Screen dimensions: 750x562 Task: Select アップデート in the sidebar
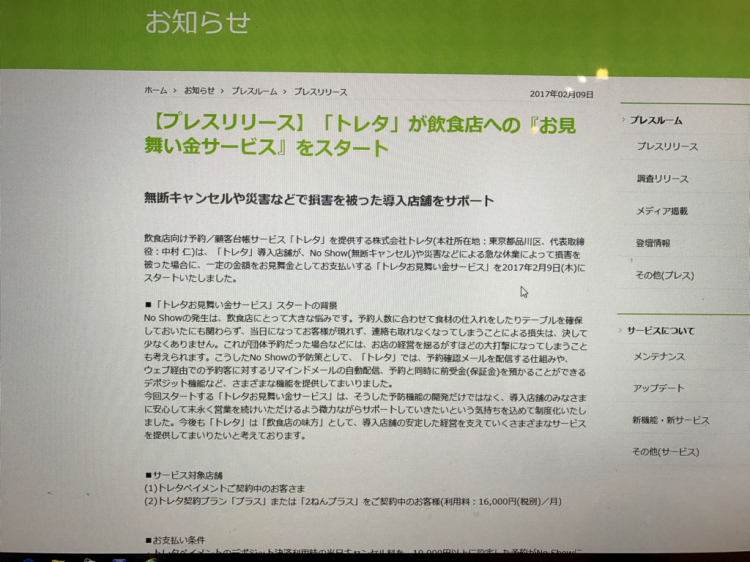tap(659, 388)
